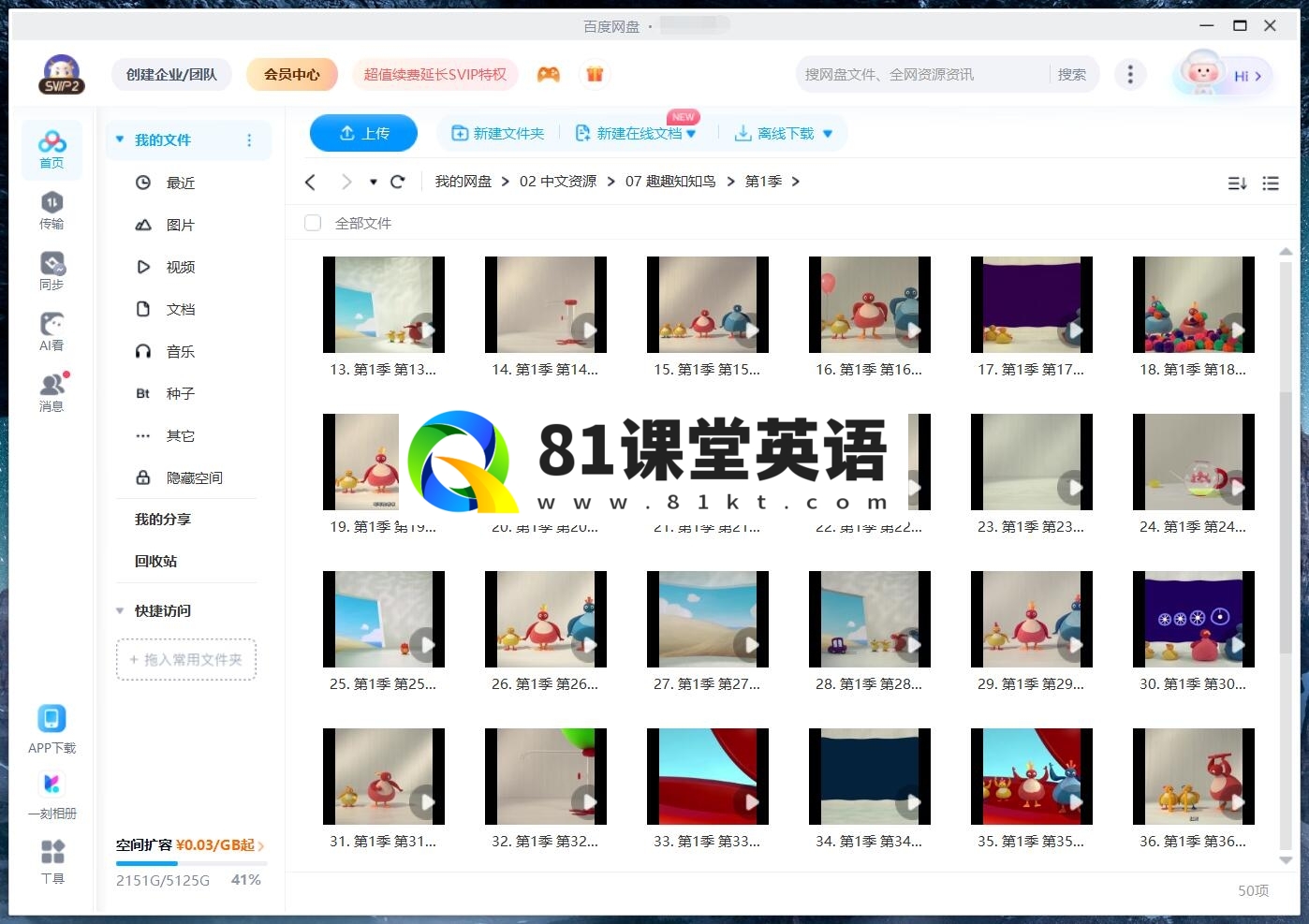Viewport: 1309px width, 924px height.
Task: Click the Hi assistant avatar button
Action: click(1224, 73)
